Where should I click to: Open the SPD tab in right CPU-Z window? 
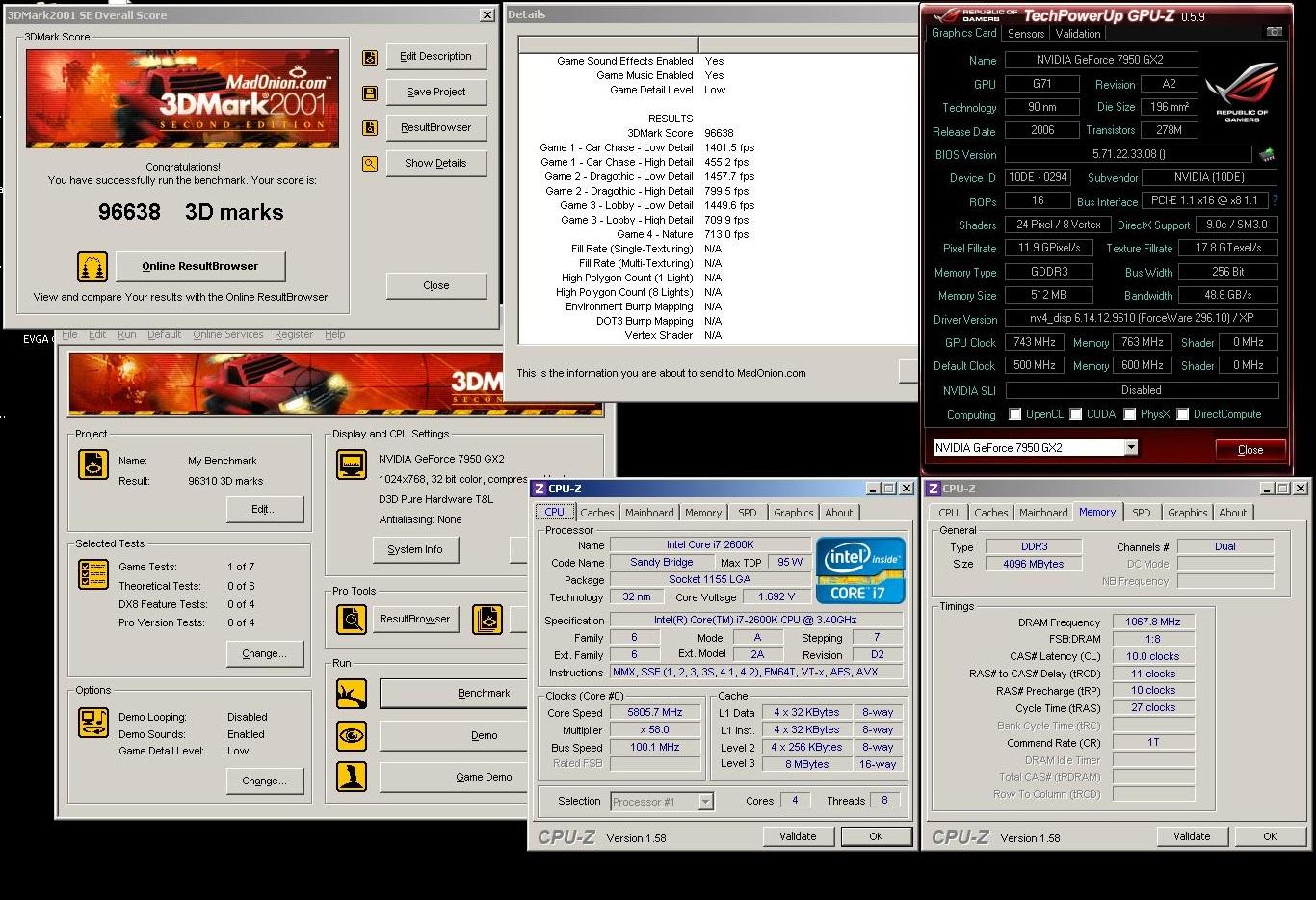1142,513
